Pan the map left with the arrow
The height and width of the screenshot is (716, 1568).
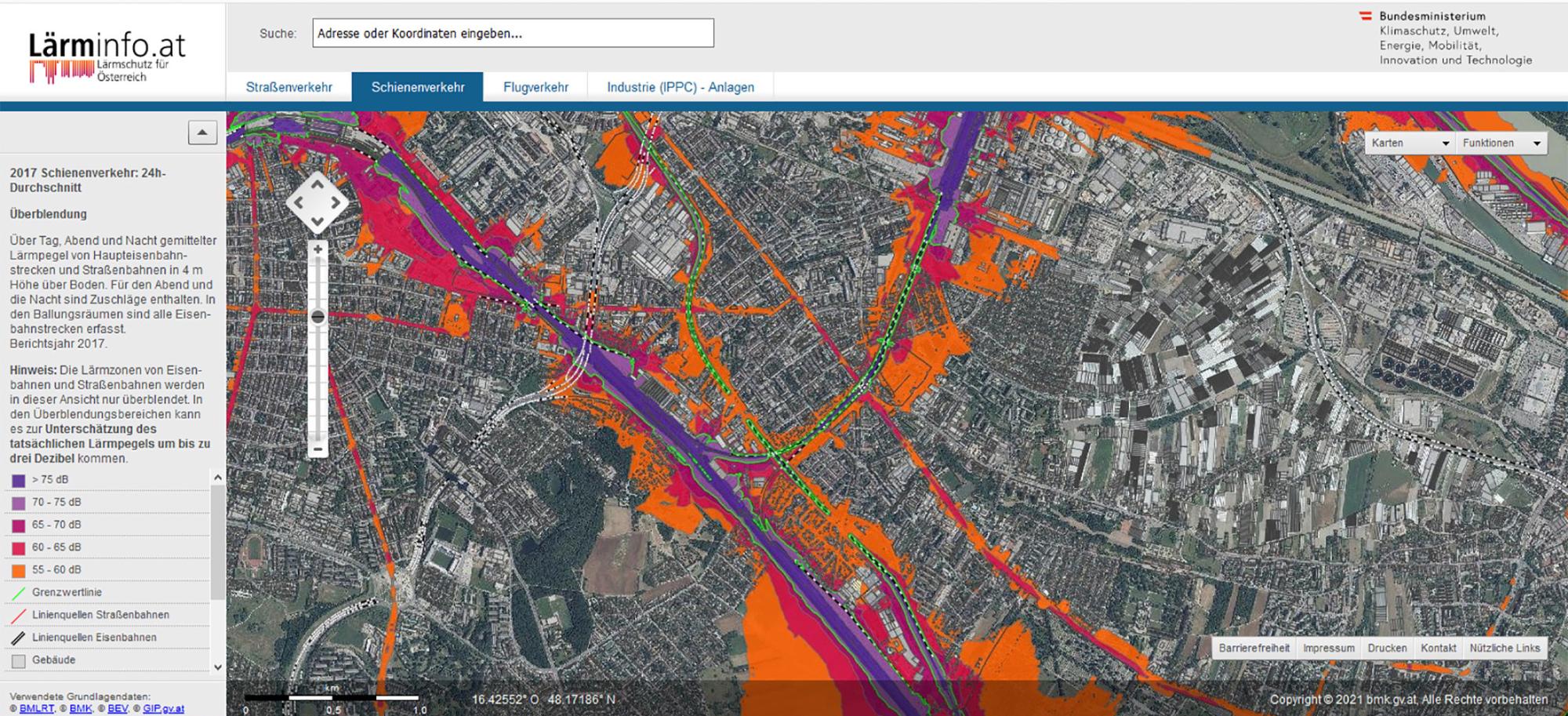point(298,203)
